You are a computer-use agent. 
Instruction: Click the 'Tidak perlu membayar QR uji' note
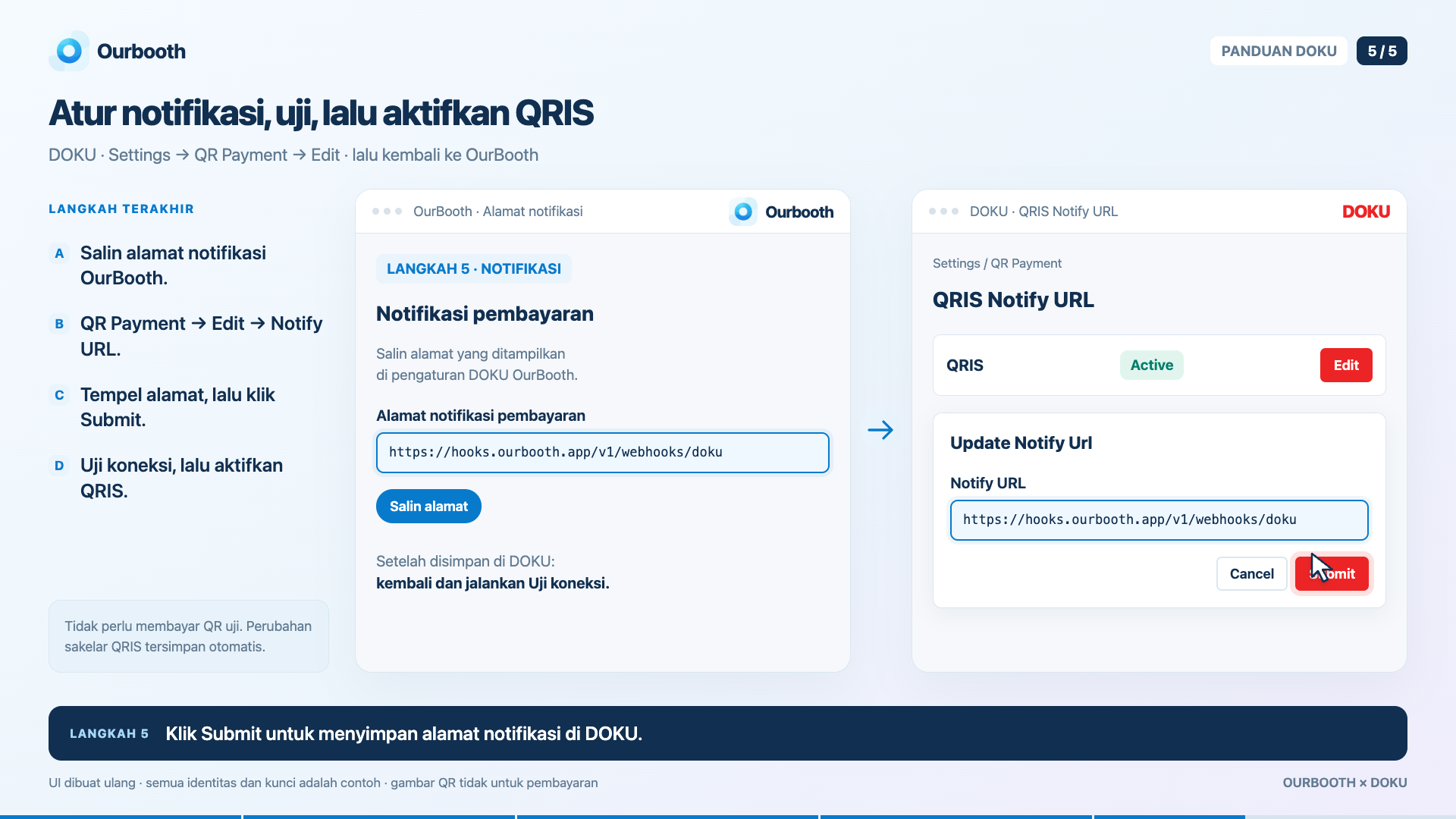click(189, 636)
